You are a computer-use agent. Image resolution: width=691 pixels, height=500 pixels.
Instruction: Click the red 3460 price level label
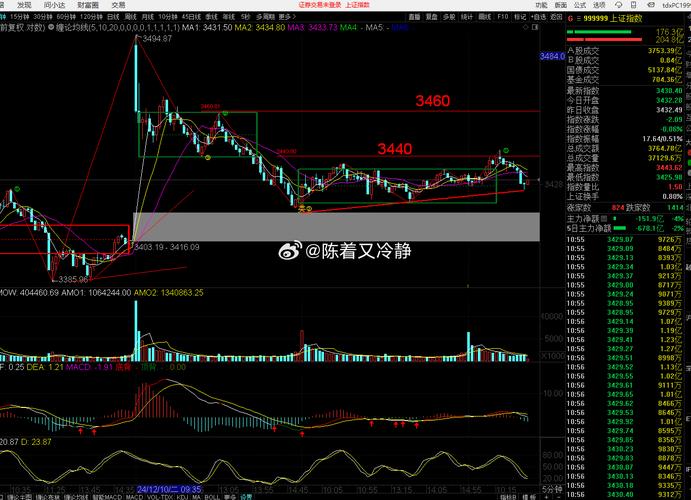433,101
